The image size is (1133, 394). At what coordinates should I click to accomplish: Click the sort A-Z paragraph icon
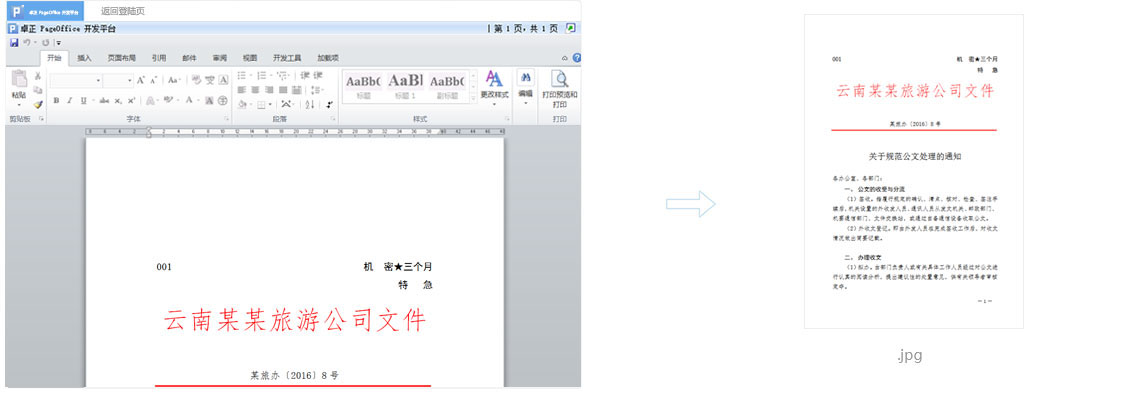tap(309, 104)
